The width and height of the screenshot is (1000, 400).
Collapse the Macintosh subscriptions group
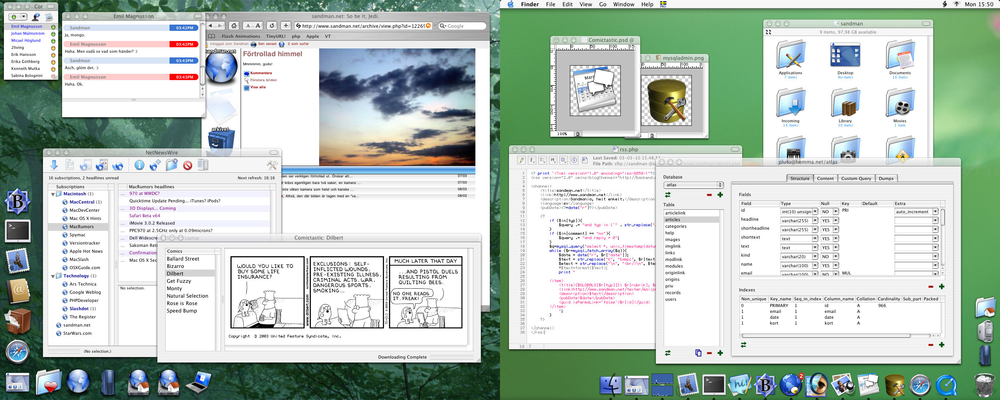point(52,193)
